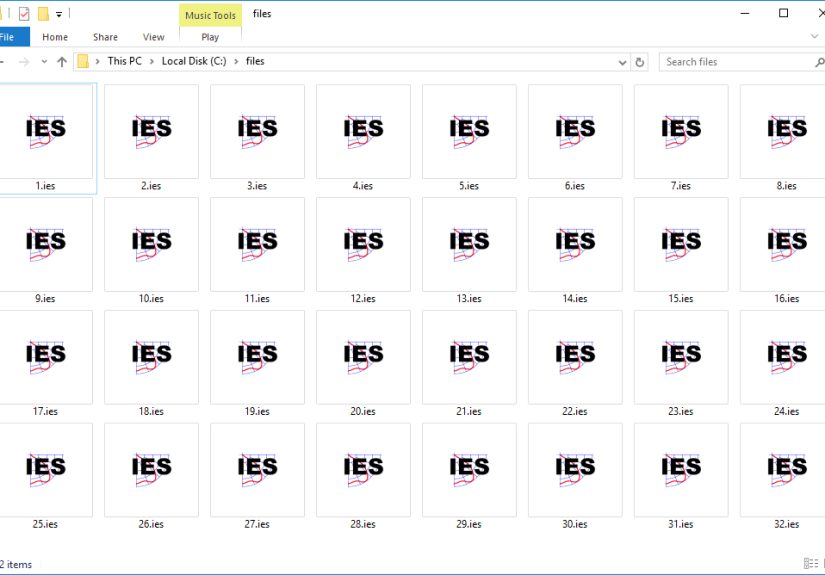Select the 13.ies file icon
825x575 pixels.
coord(469,245)
